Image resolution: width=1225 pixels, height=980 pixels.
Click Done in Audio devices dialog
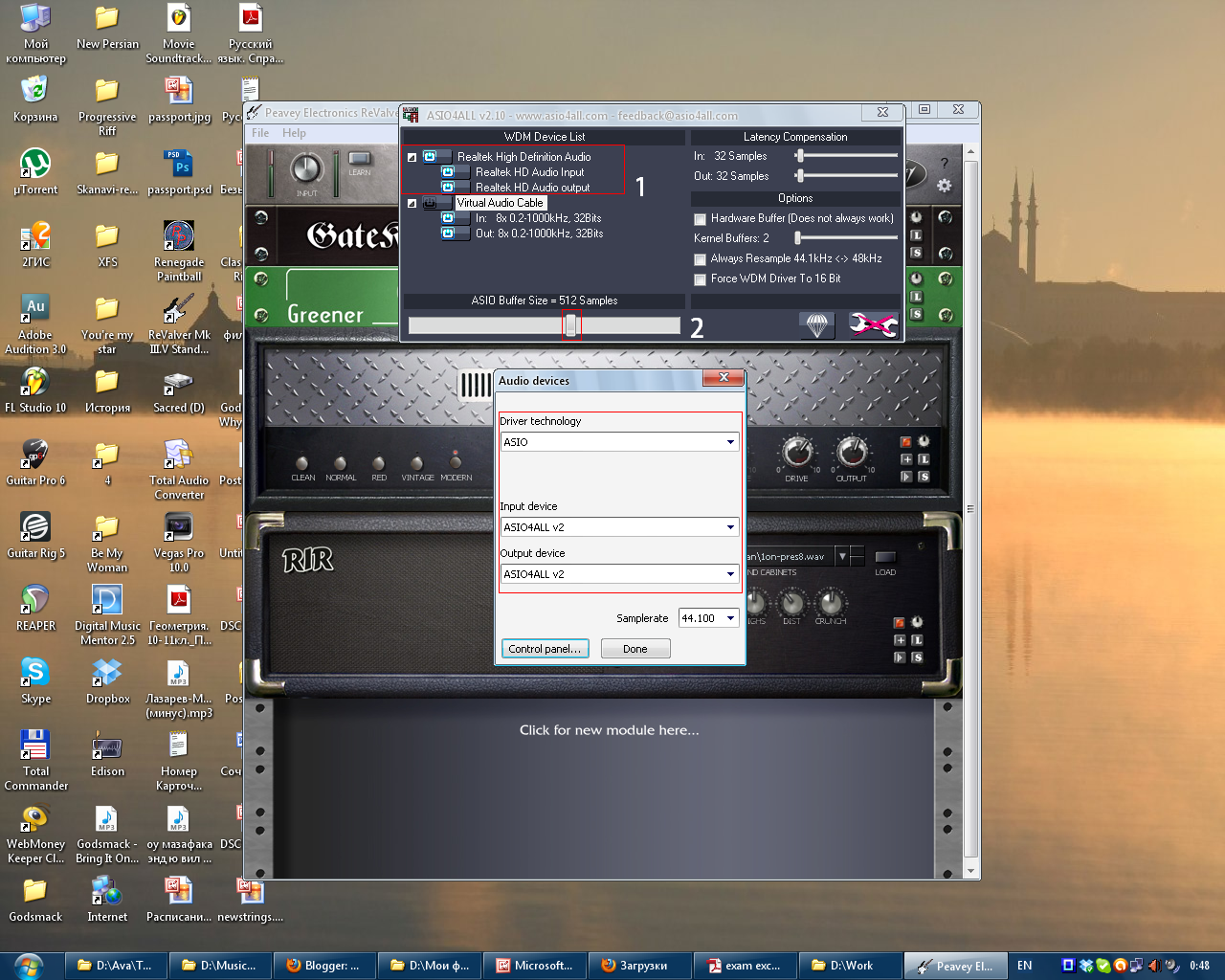coord(635,649)
